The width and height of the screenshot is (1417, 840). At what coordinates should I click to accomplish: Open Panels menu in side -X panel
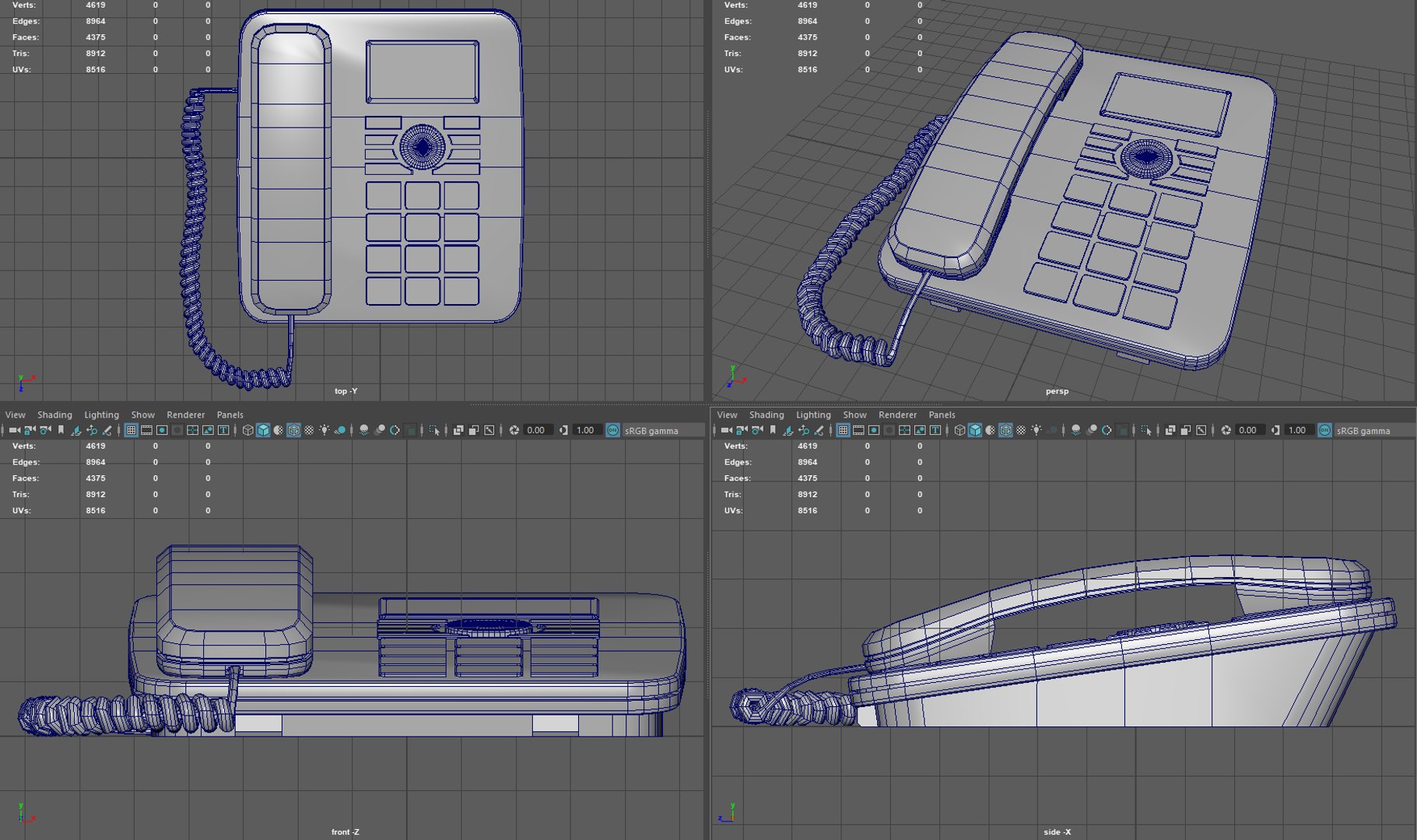coord(942,415)
